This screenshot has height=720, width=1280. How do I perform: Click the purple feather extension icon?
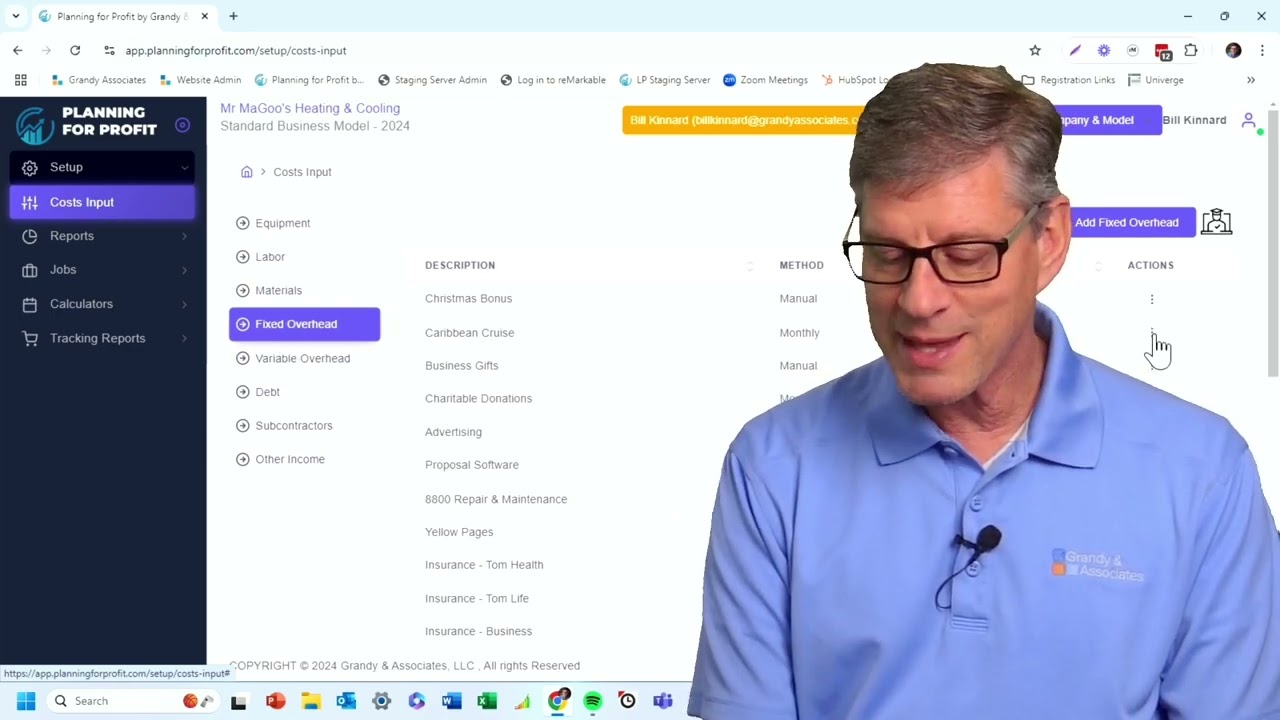point(1075,50)
